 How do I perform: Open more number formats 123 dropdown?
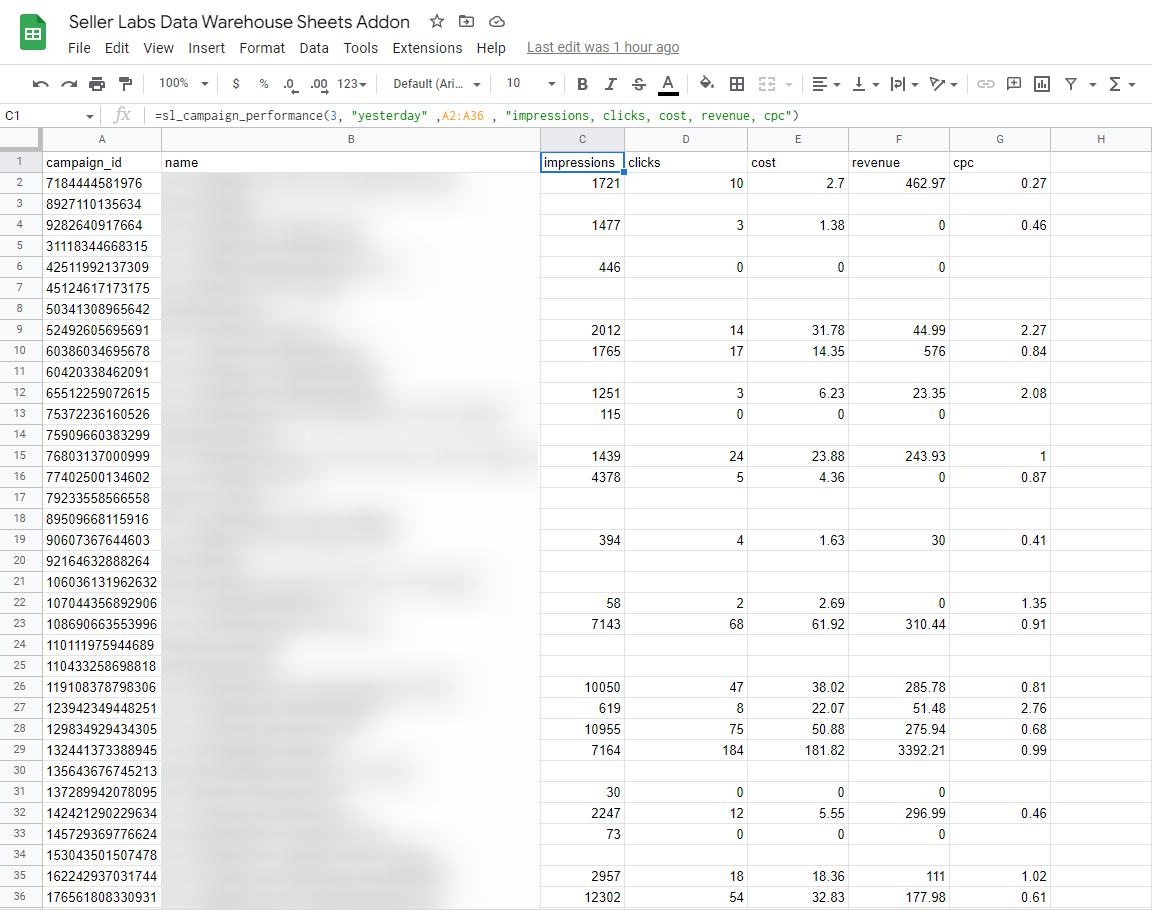click(x=352, y=84)
